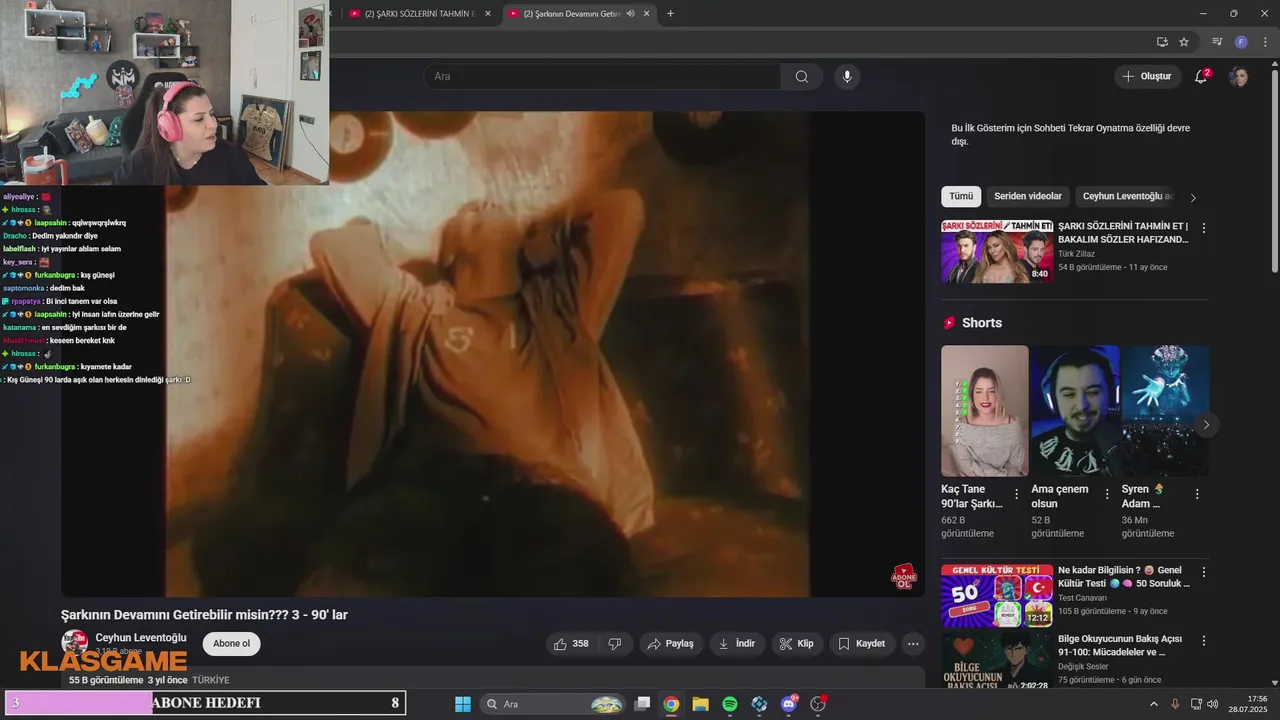Open YouTube notifications bell
The height and width of the screenshot is (720, 1280).
click(x=1201, y=77)
